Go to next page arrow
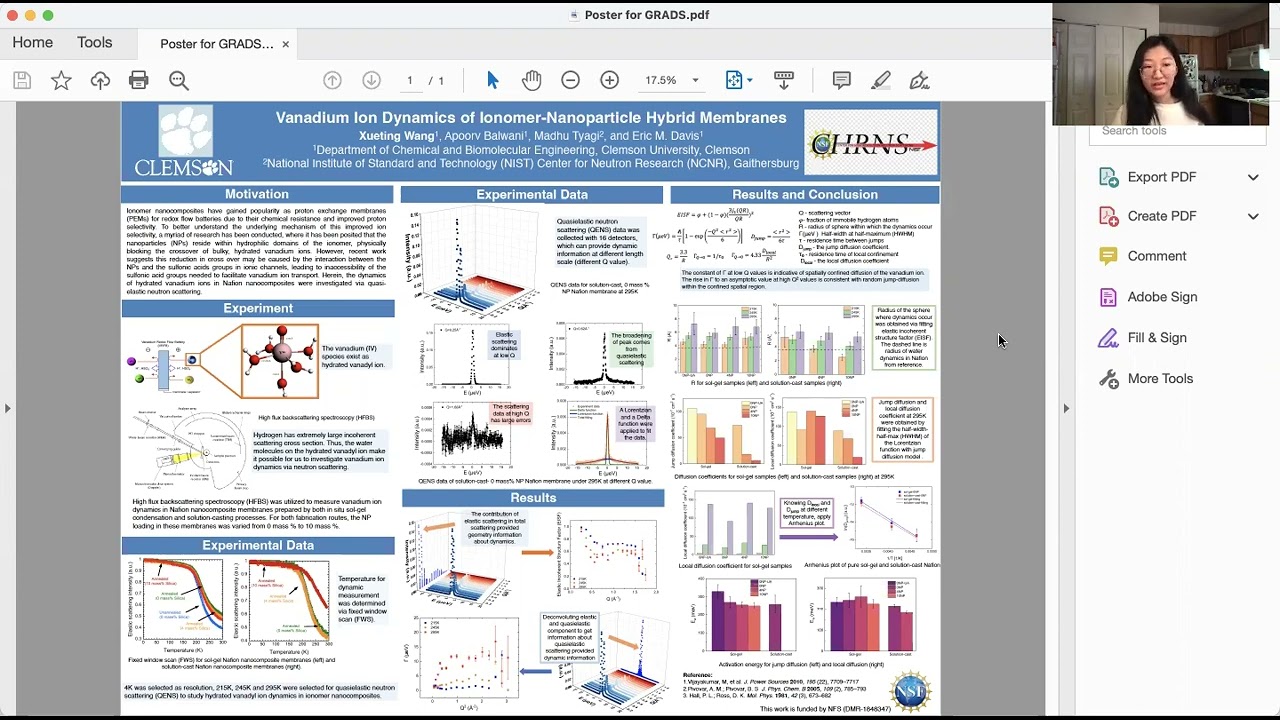Viewport: 1280px width, 720px height. (371, 80)
